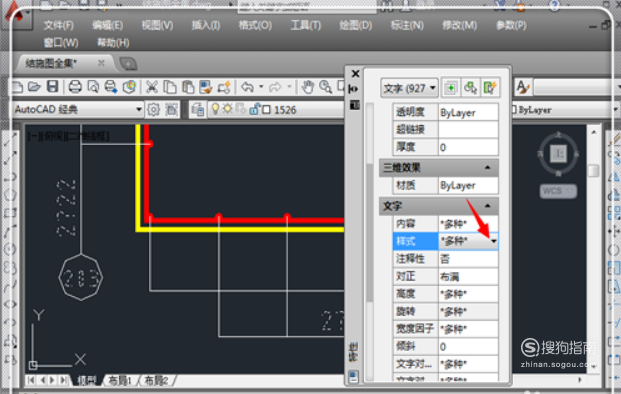Toggle PICKADD in the properties palette
Screen dimensions: 621x394
451,88
